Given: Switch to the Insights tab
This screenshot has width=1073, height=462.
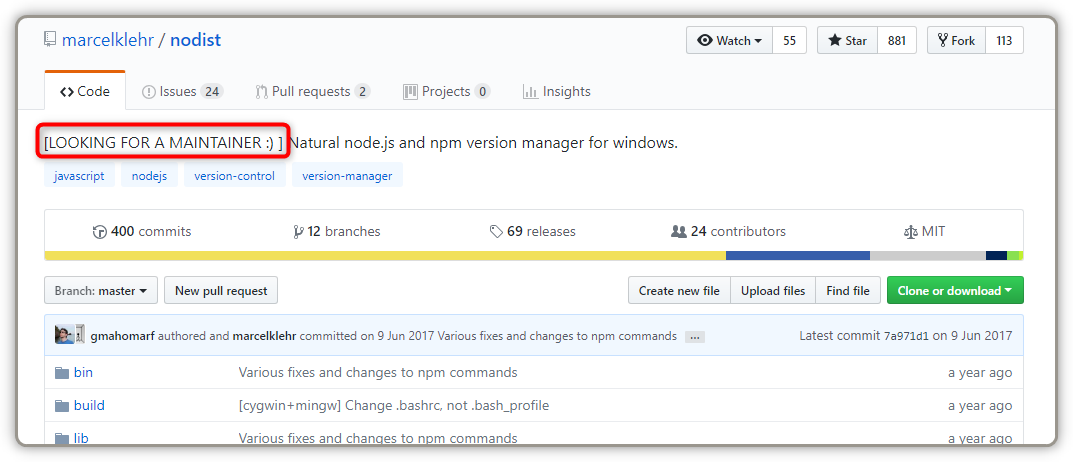Looking at the screenshot, I should [556, 91].
